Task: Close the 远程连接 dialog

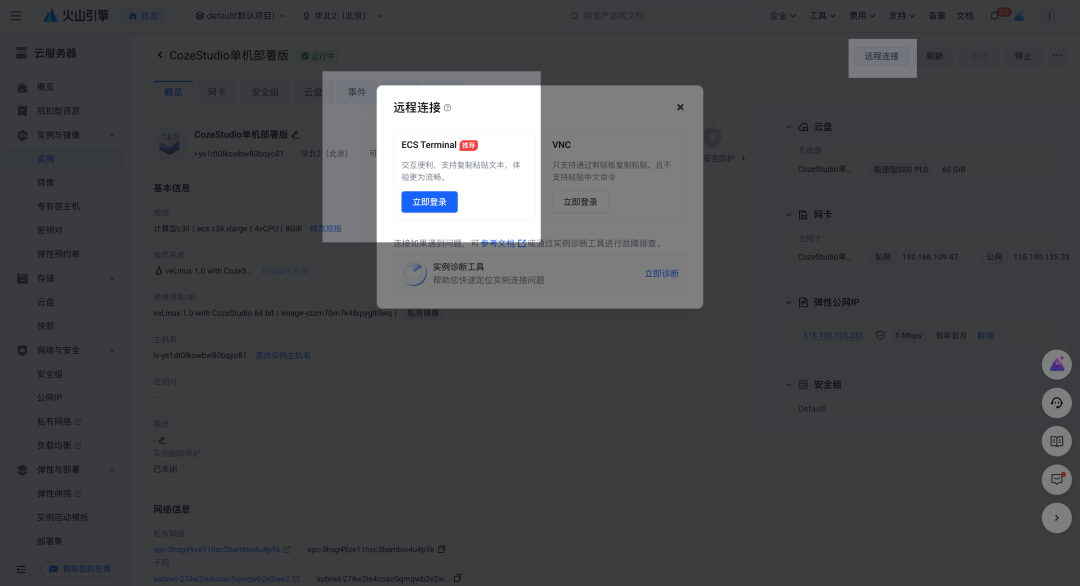Action: [x=680, y=107]
